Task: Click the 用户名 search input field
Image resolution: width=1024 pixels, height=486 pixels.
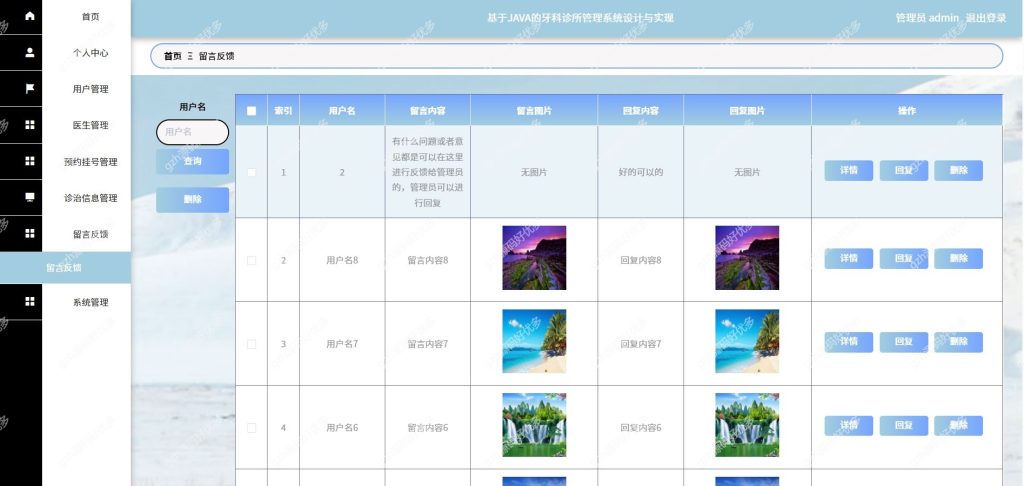Action: click(193, 132)
